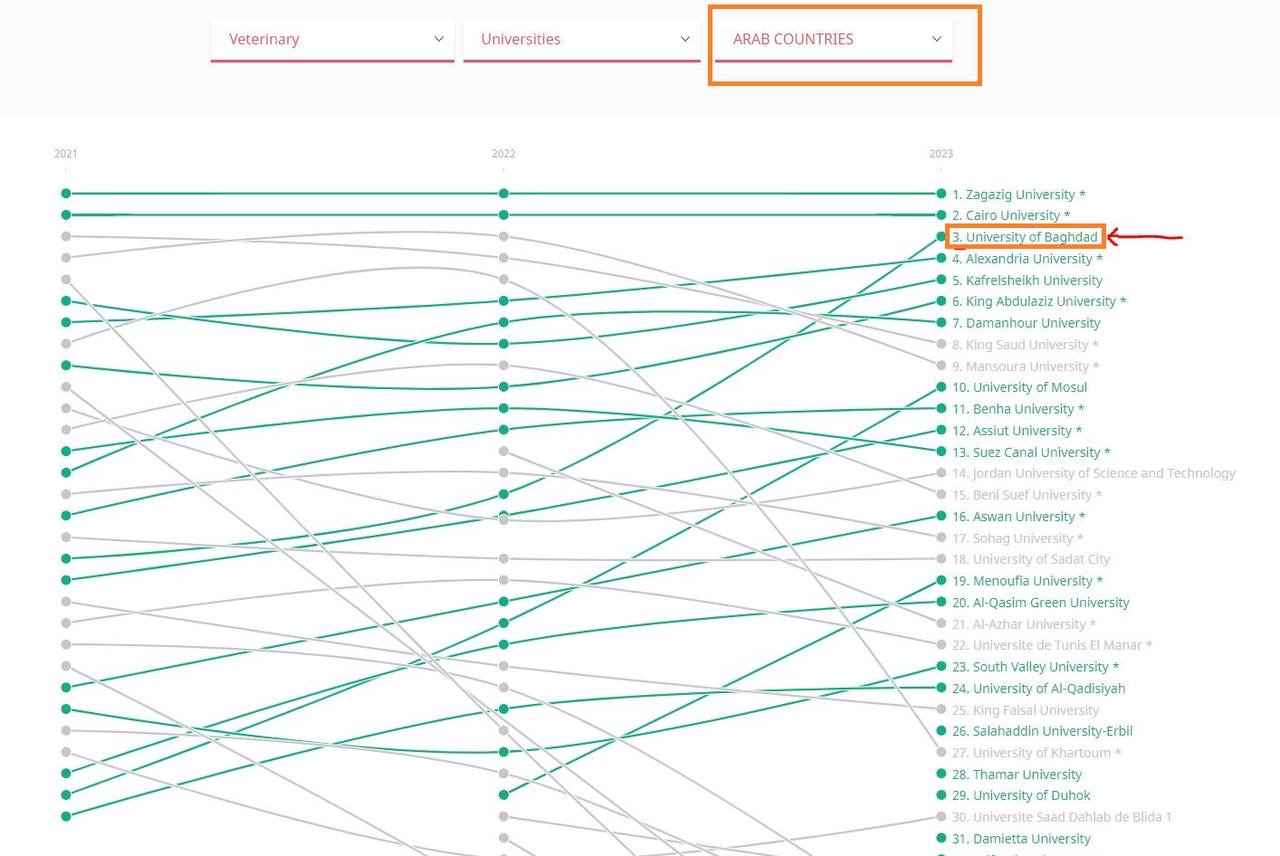Screen dimensions: 1280x856
Task: Click the dot next to Aswan University
Action: tap(941, 516)
